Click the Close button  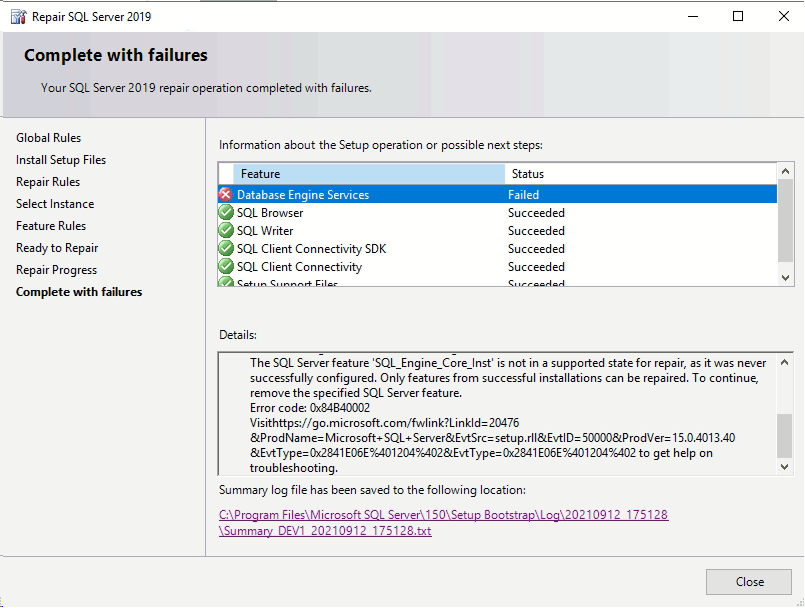click(x=748, y=581)
